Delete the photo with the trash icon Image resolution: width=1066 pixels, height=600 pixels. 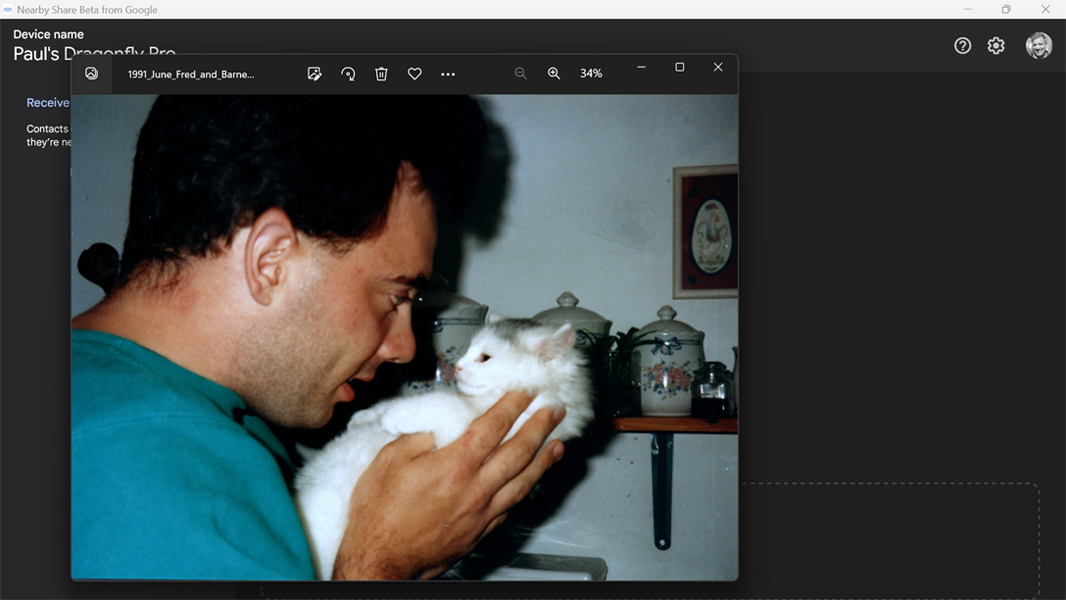tap(381, 74)
